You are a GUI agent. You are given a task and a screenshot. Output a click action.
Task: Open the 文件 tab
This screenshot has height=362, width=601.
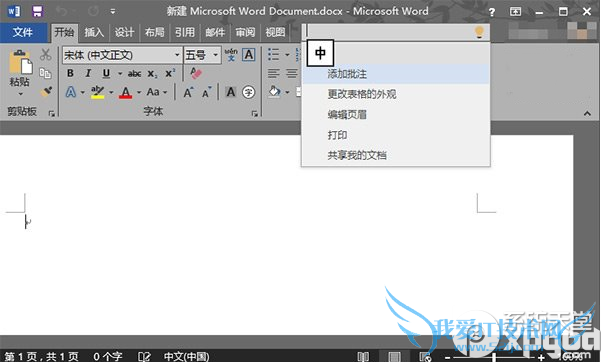pyautogui.click(x=23, y=33)
